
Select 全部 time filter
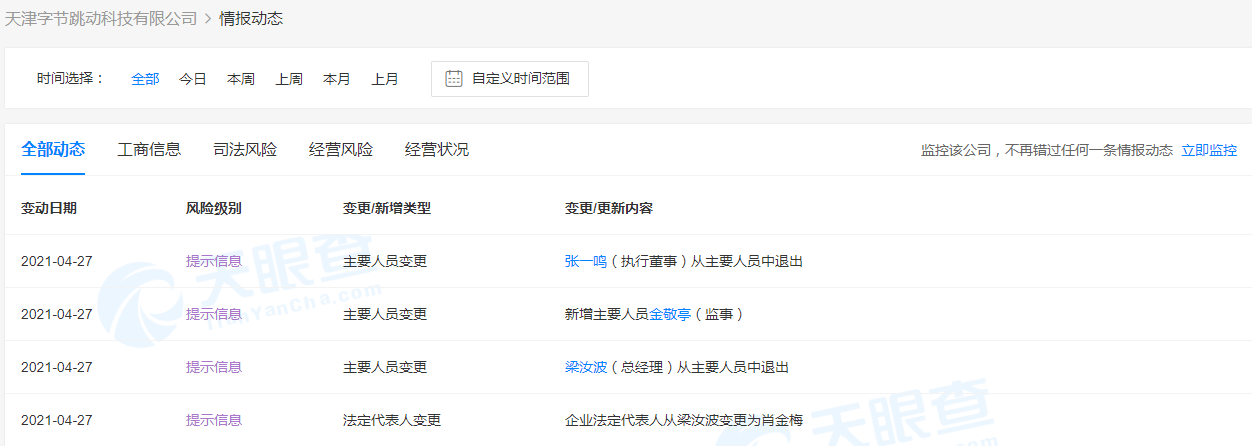(x=145, y=79)
